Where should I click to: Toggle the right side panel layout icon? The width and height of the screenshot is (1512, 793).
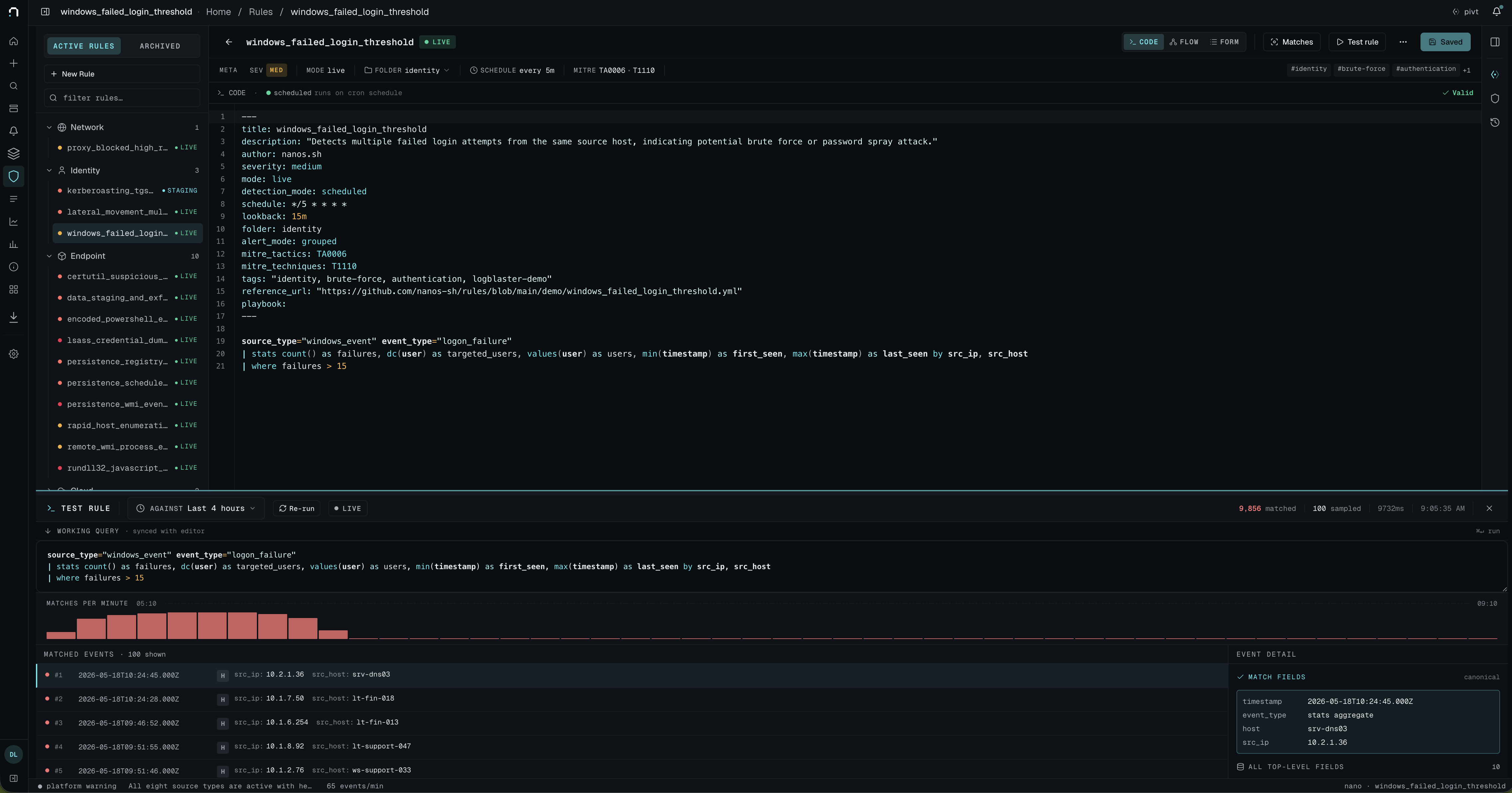tap(1495, 42)
